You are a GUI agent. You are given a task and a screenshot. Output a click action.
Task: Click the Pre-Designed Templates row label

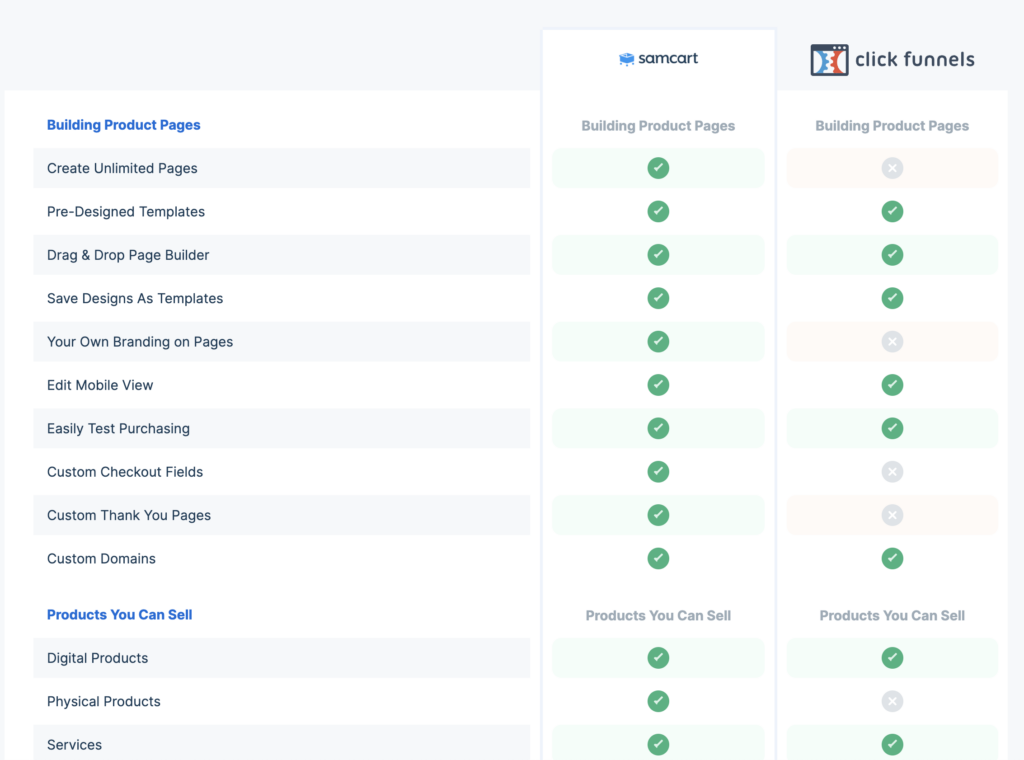coord(126,212)
